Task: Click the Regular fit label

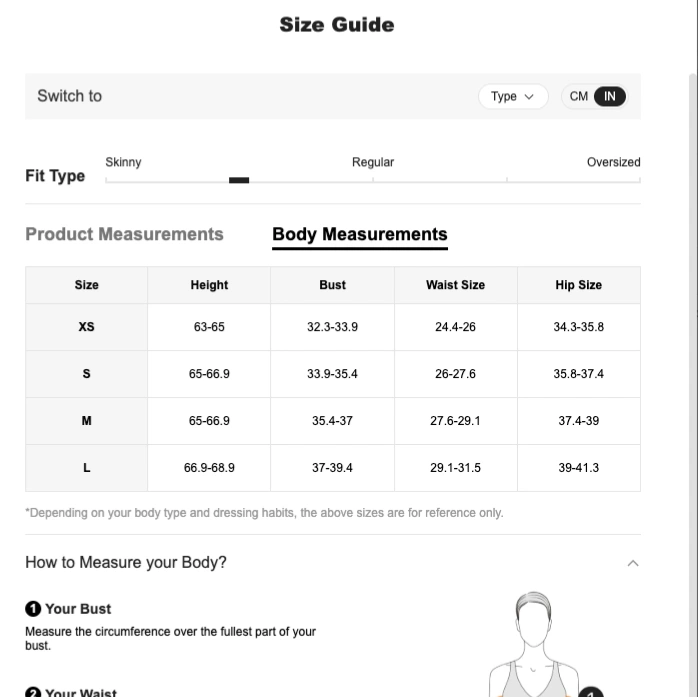Action: (x=373, y=162)
